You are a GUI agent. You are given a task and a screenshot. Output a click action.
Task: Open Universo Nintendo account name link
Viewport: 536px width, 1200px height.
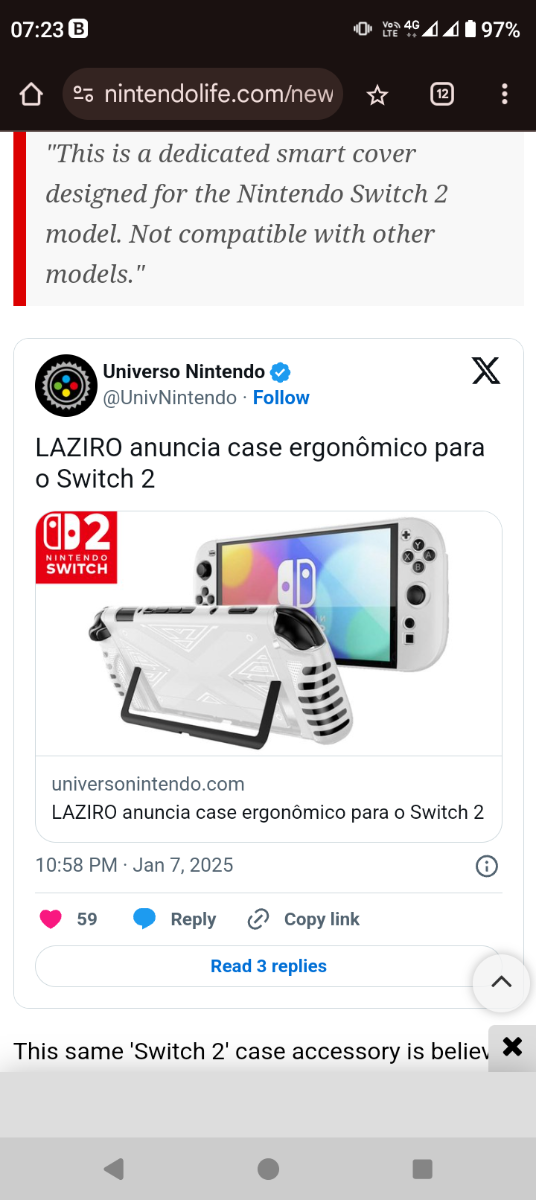(x=184, y=372)
